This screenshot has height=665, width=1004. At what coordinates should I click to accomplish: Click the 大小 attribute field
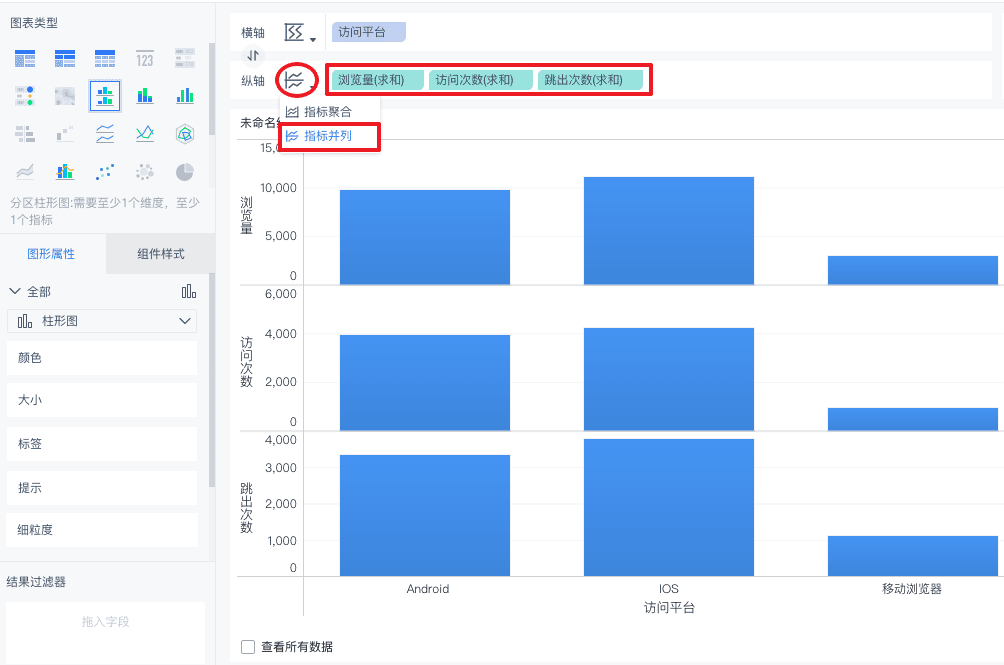[x=102, y=400]
